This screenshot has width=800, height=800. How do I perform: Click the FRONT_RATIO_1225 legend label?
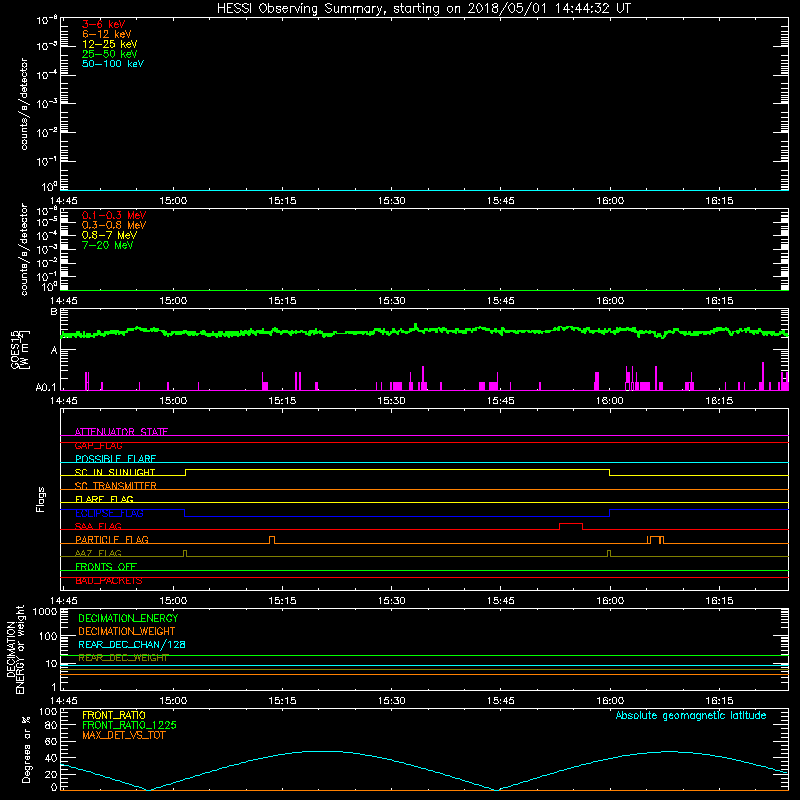coord(129,725)
